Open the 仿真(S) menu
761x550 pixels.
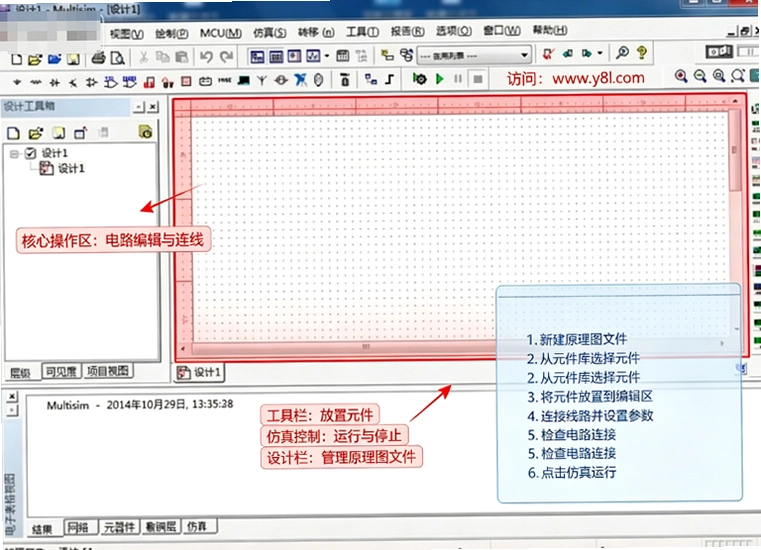point(269,33)
